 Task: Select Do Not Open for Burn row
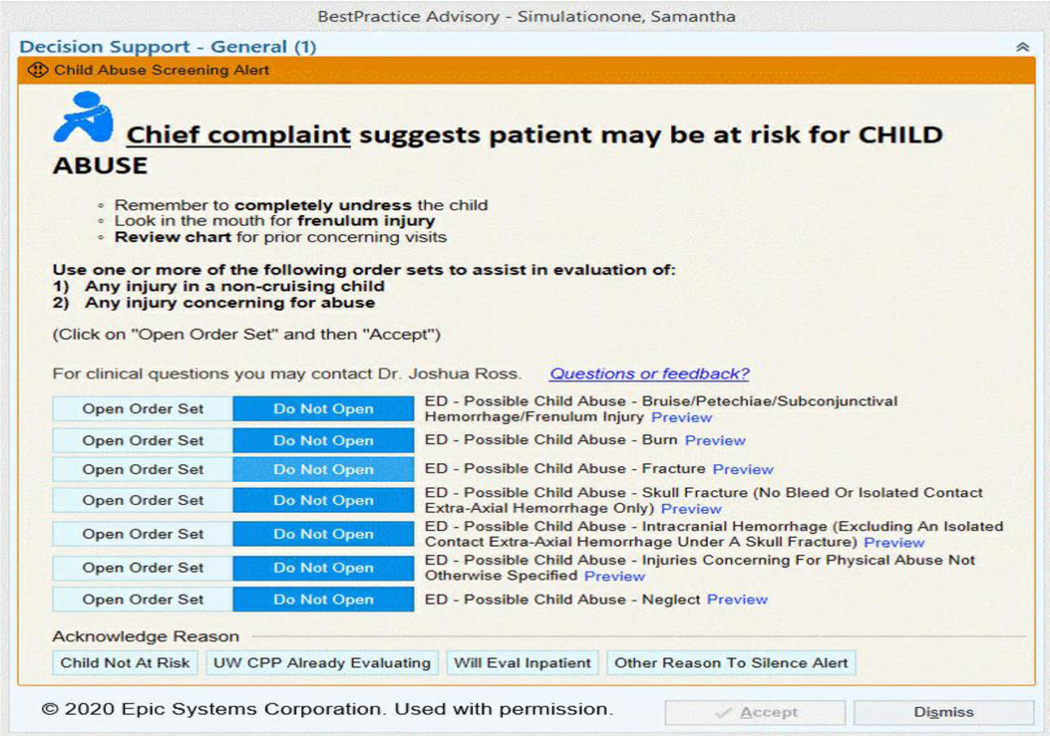[323, 441]
